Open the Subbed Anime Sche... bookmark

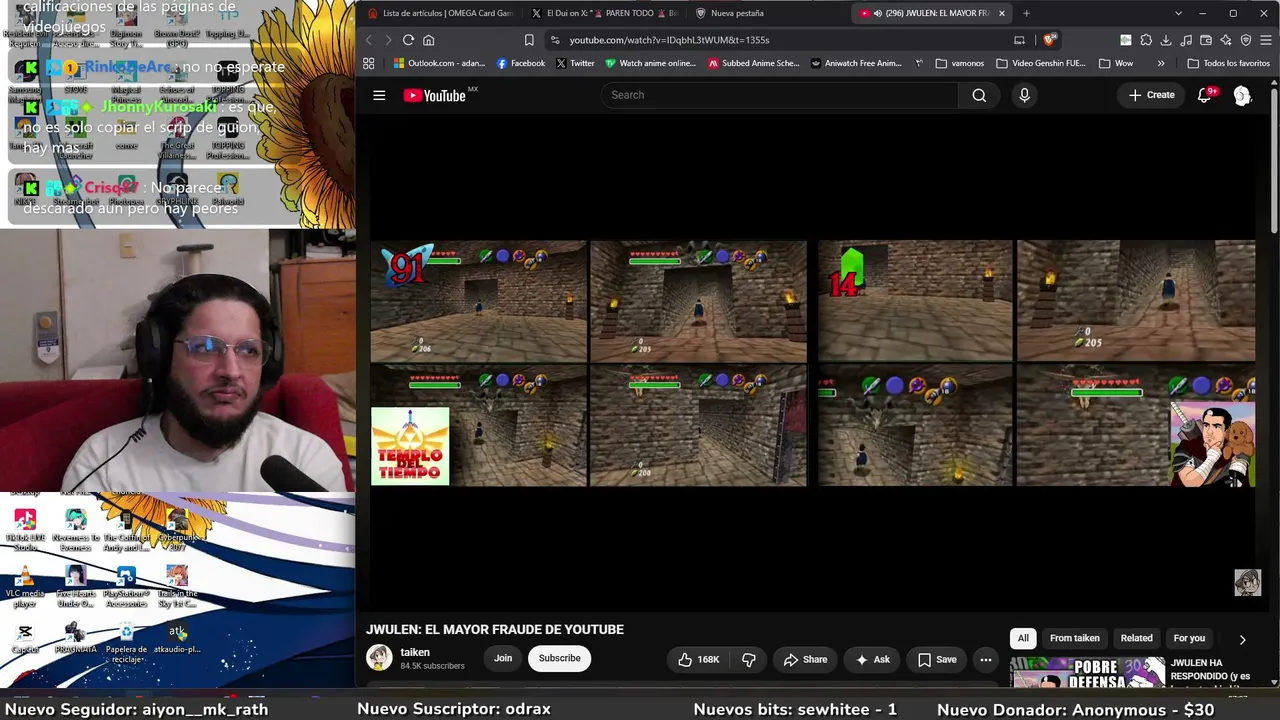click(754, 63)
